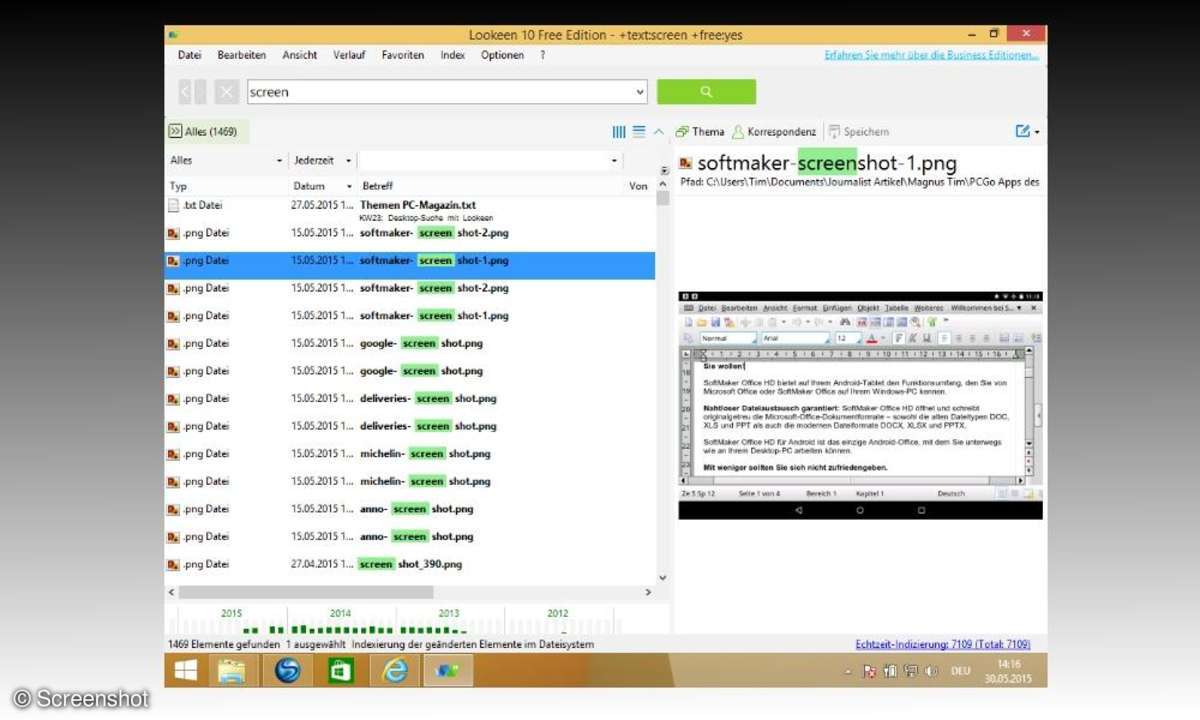Open the green Windows Store taskbar icon
Viewport: 1200px width, 720px height.
pos(341,670)
